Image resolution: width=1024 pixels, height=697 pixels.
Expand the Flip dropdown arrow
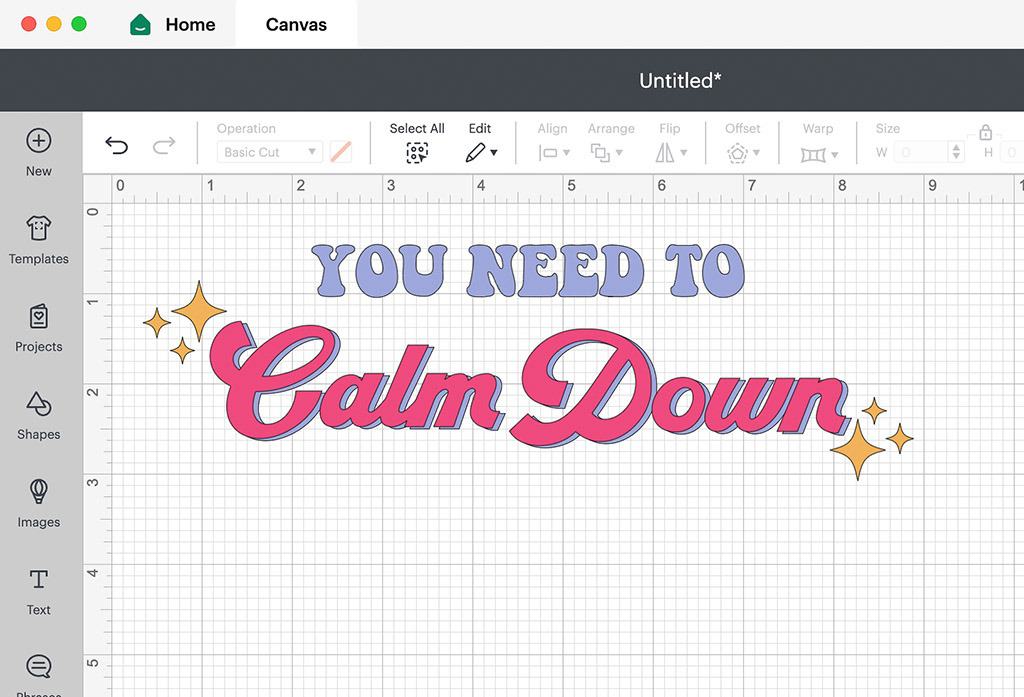coord(684,153)
